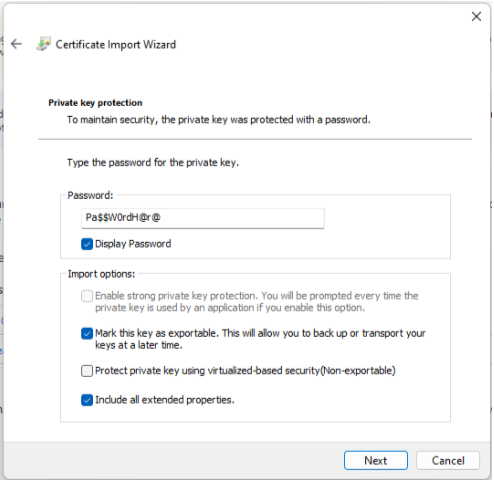Click the Display Password label text
Image resolution: width=494 pixels, height=480 pixels.
[x=133, y=244]
